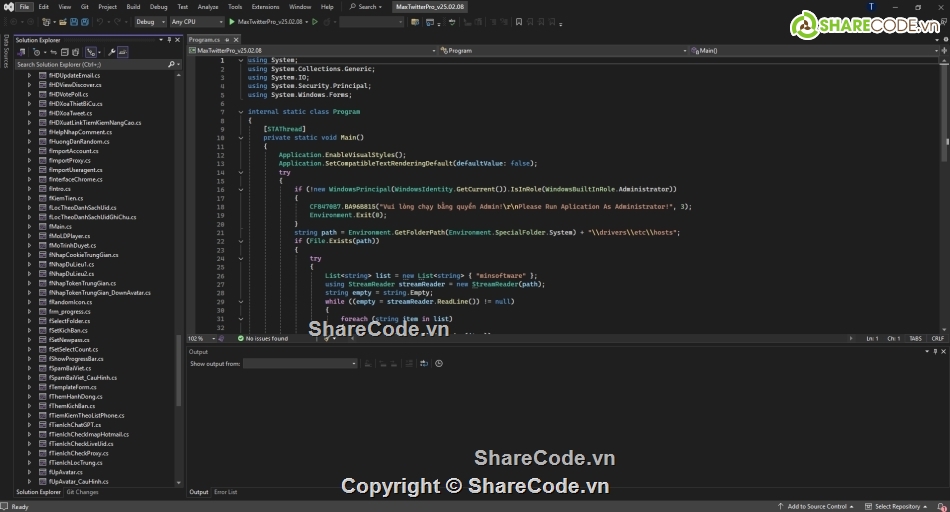Toggle the Track Active Item view button
This screenshot has width=950, height=512.
point(91,52)
